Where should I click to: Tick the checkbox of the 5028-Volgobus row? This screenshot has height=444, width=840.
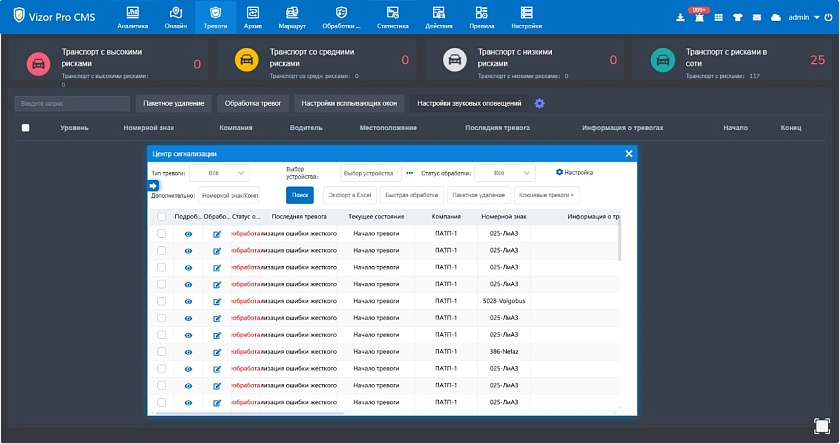[162, 301]
